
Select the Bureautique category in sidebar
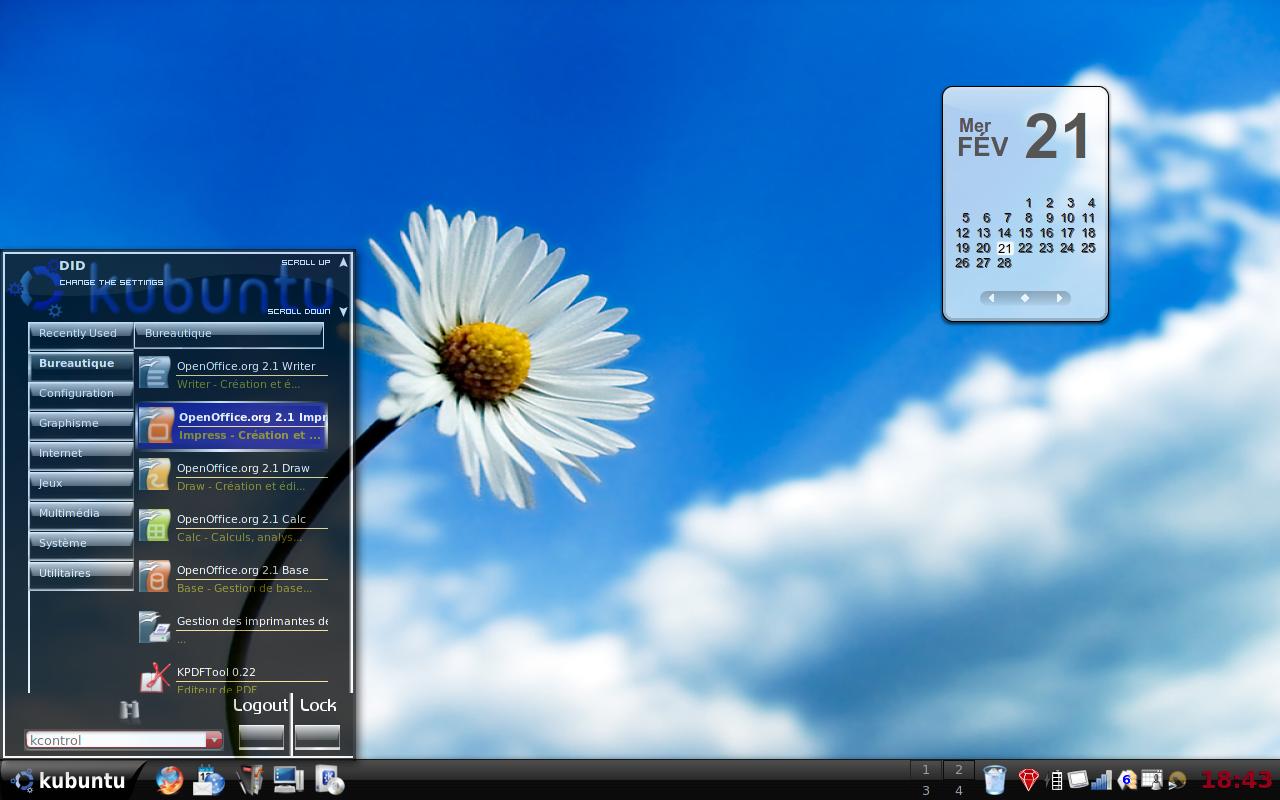(80, 364)
